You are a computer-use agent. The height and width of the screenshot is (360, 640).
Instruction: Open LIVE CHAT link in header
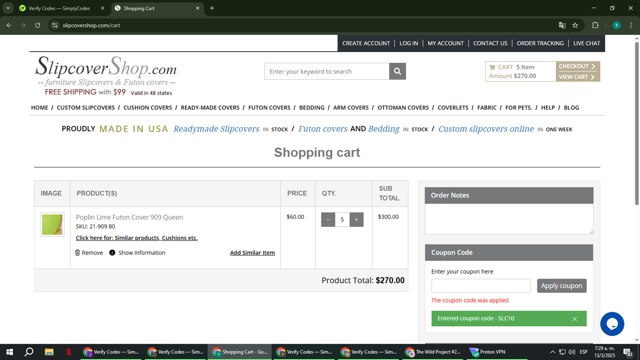click(587, 43)
